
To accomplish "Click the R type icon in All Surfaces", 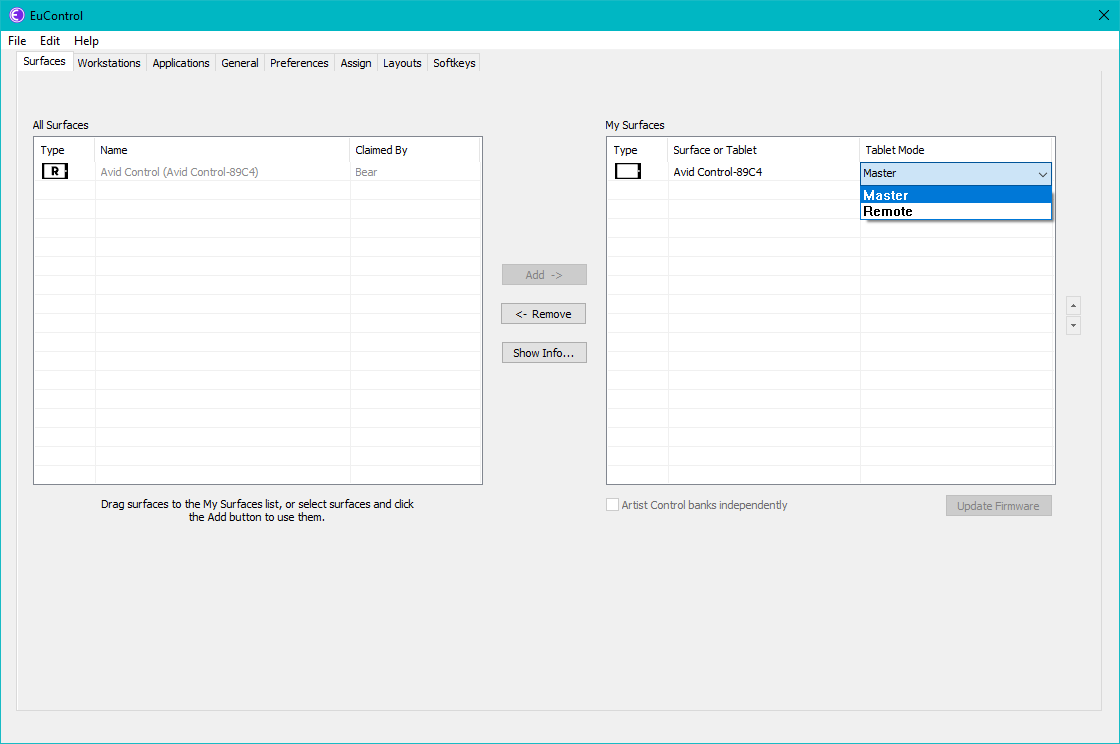I will pos(54,171).
